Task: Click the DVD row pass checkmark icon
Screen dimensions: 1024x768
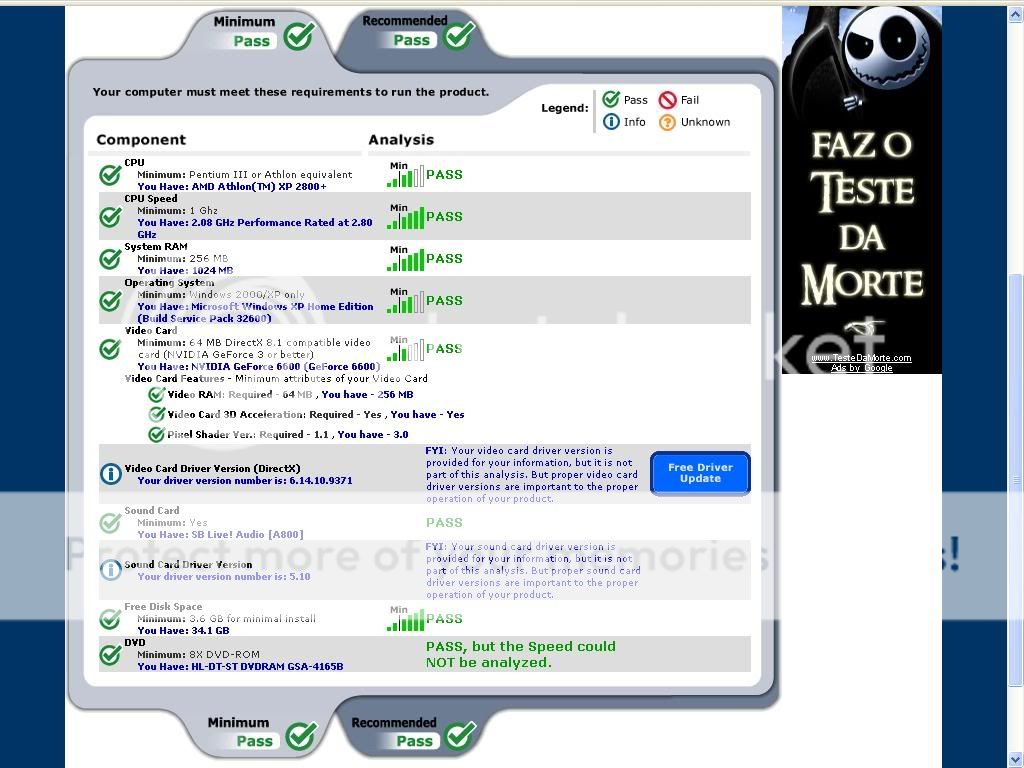Action: 110,654
